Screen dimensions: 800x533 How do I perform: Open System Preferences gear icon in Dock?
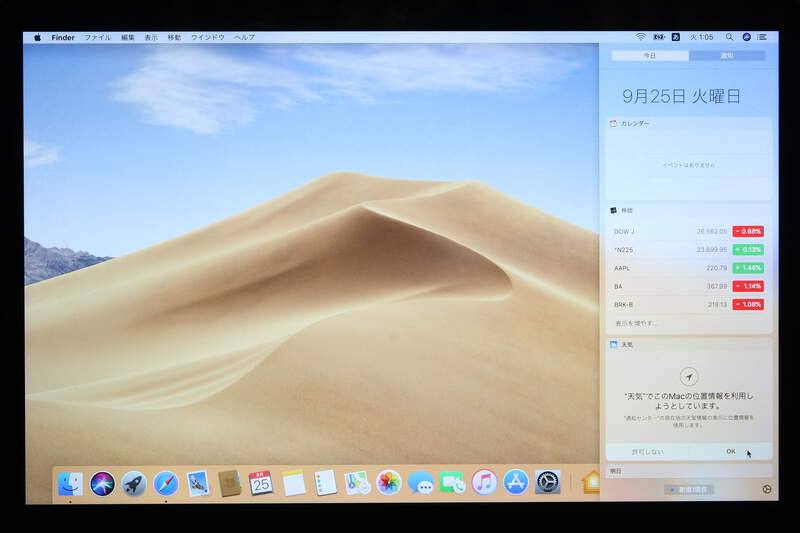coord(547,483)
